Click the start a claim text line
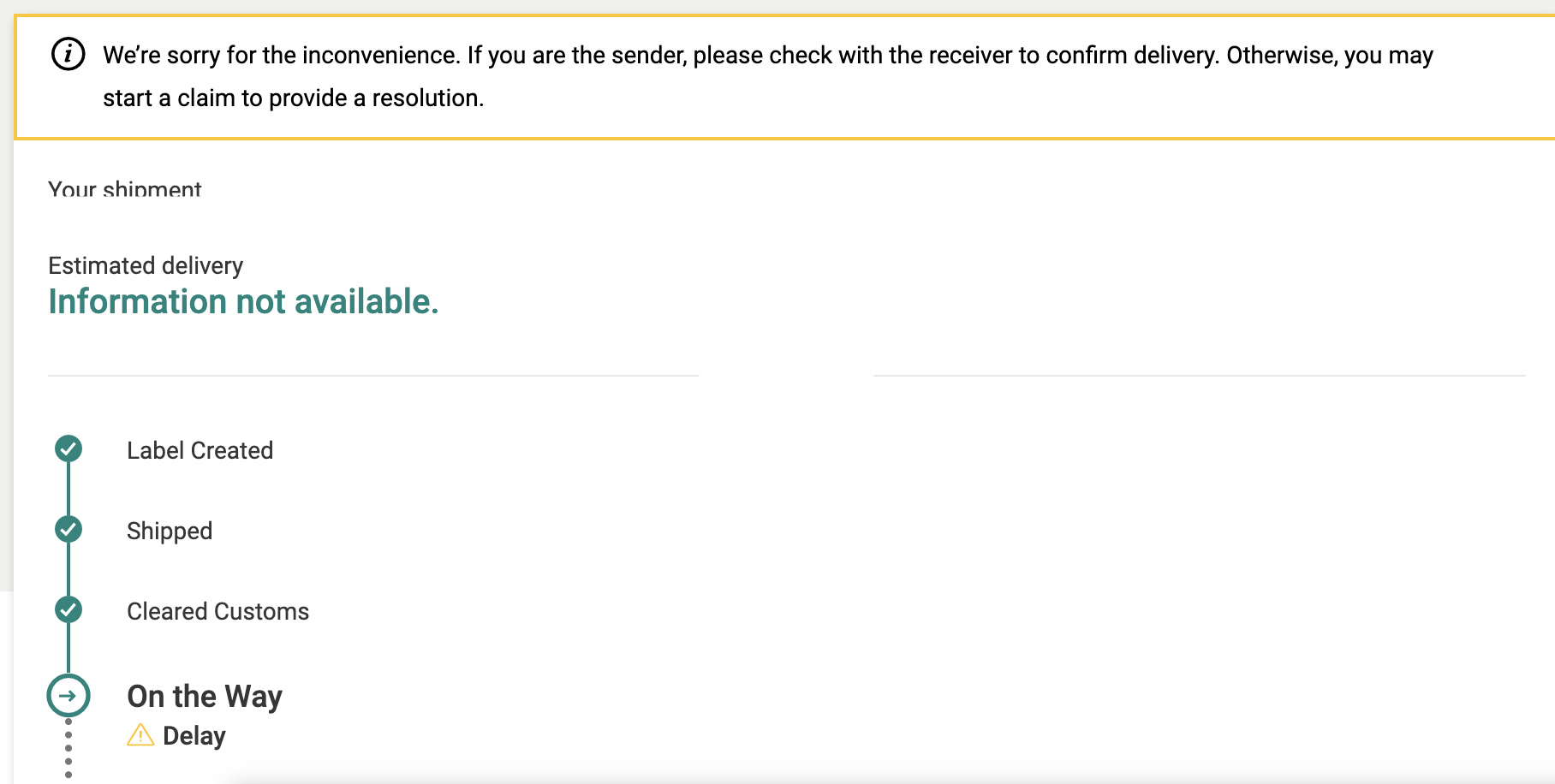Viewport: 1555px width, 784px height. pyautogui.click(x=293, y=98)
